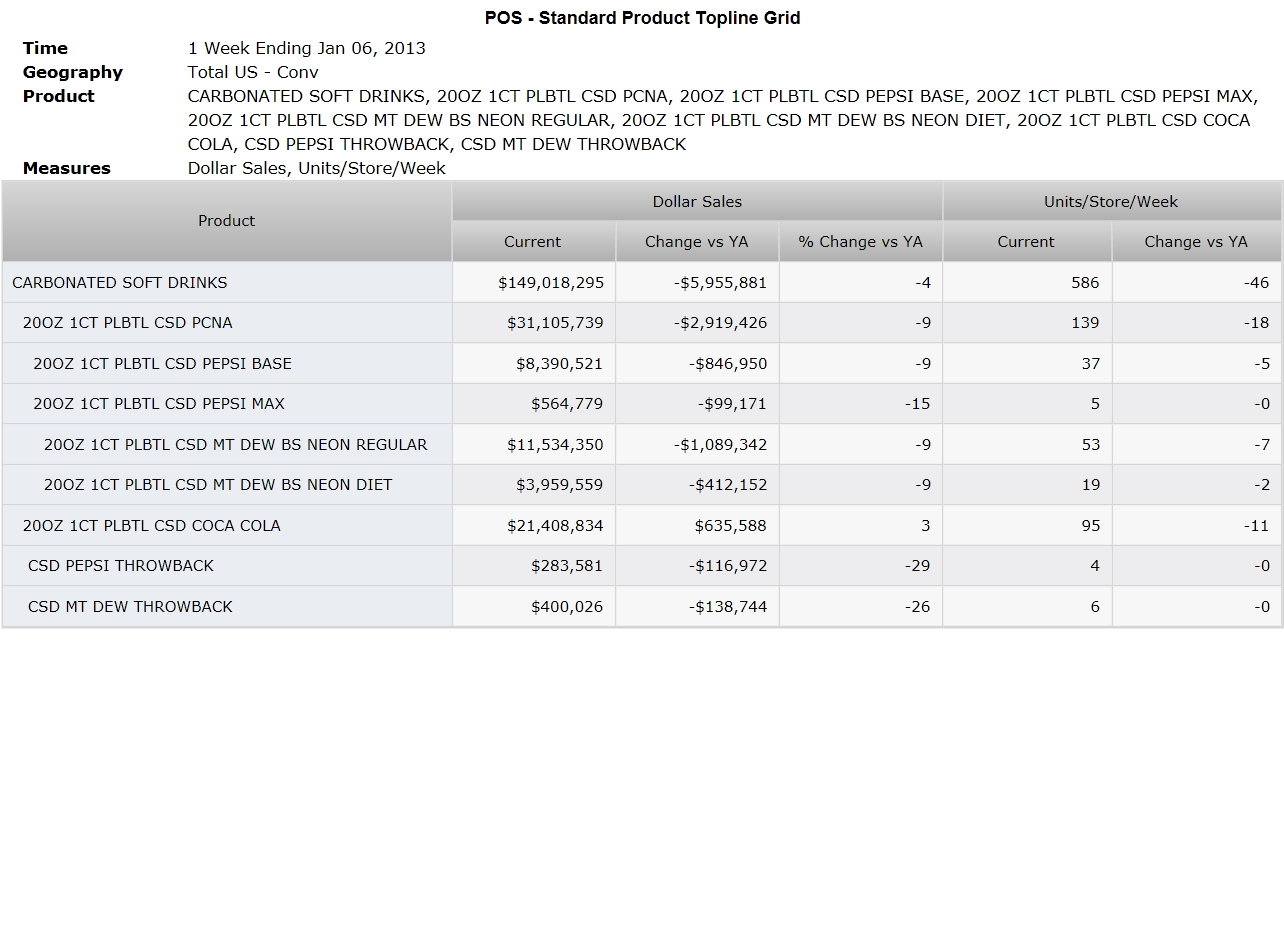Select the CARBONATED SOFT DRINKS row
This screenshot has width=1284, height=946.
tap(642, 283)
